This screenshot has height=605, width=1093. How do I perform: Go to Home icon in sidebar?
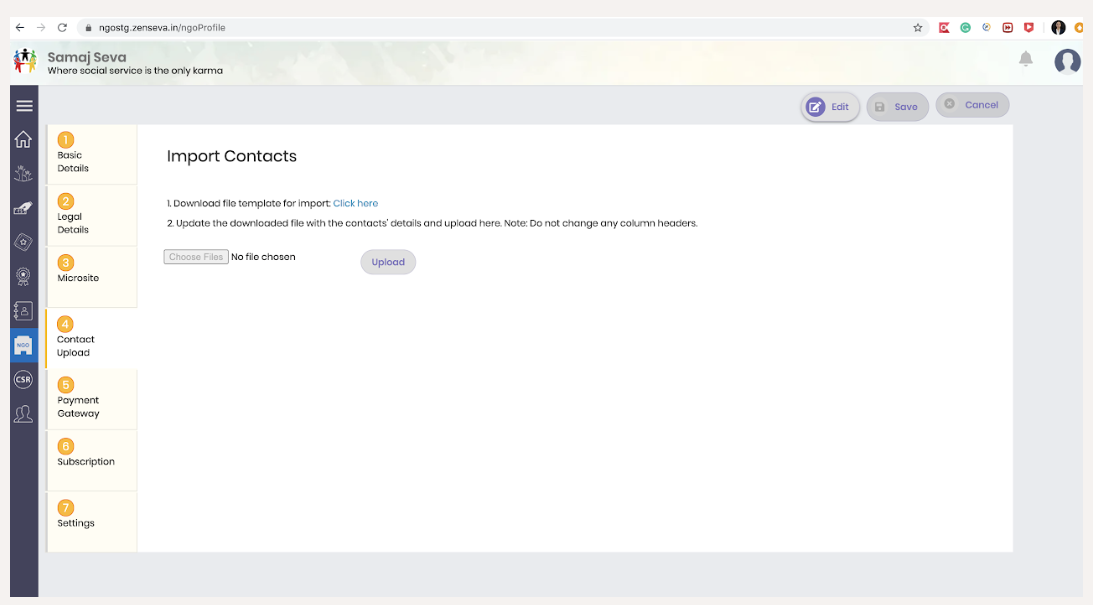click(x=23, y=139)
